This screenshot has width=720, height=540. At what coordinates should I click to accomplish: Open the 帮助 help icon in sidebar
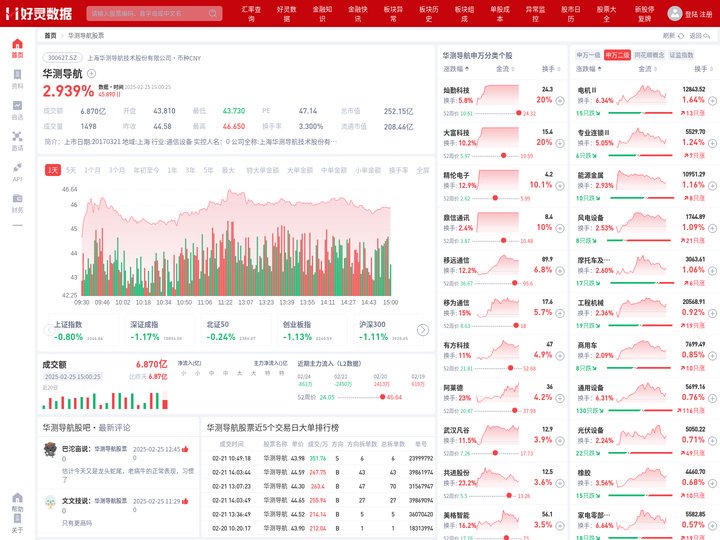tap(17, 502)
